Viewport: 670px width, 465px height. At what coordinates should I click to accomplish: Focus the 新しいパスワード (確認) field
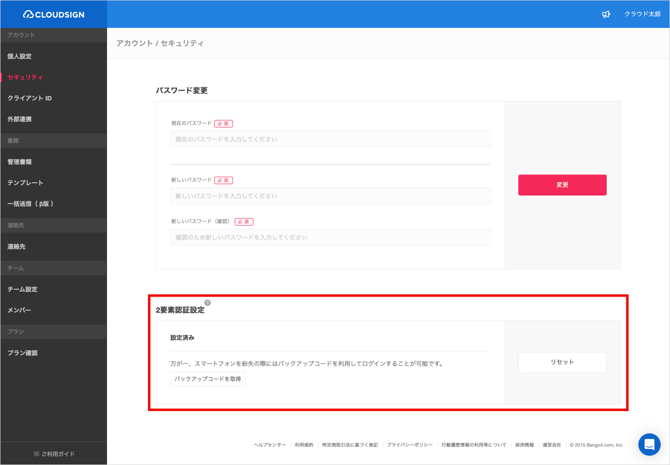330,237
